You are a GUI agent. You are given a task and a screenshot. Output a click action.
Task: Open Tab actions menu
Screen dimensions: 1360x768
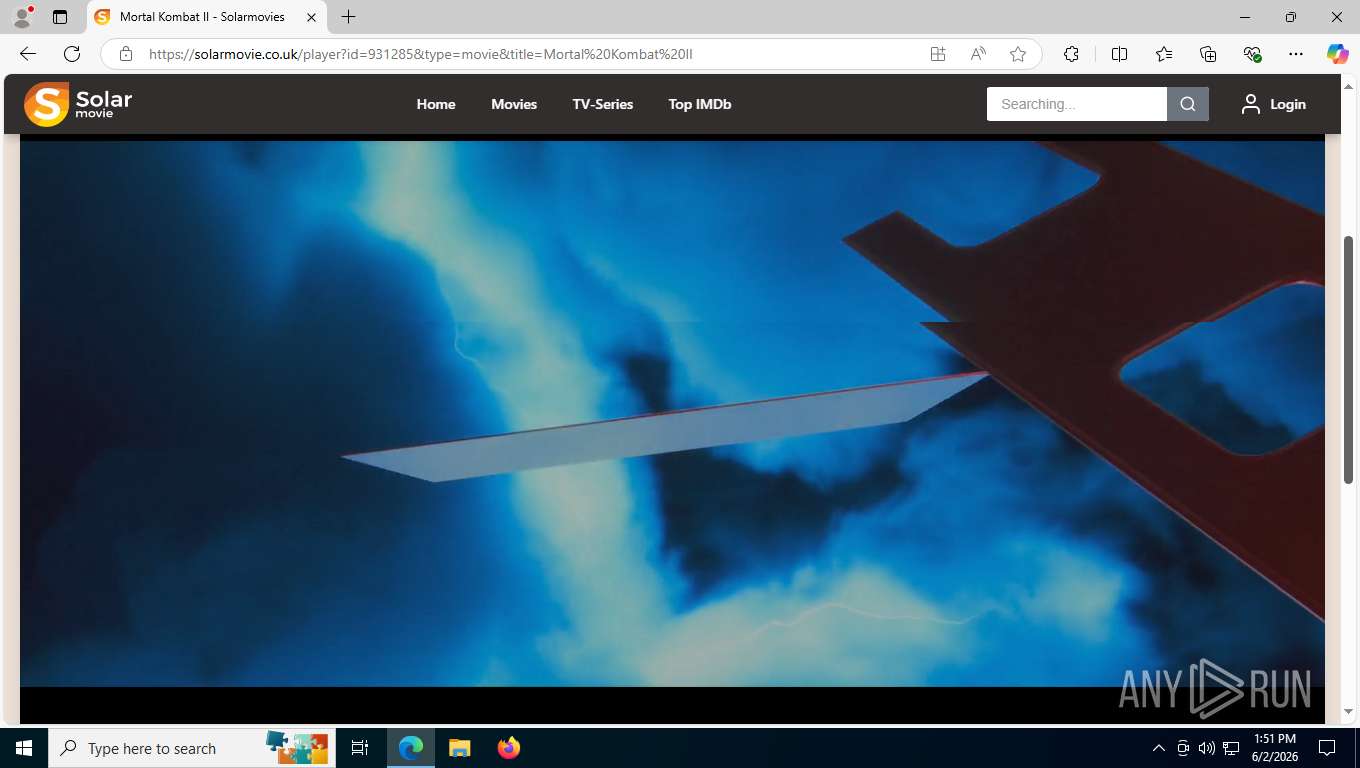pyautogui.click(x=60, y=17)
